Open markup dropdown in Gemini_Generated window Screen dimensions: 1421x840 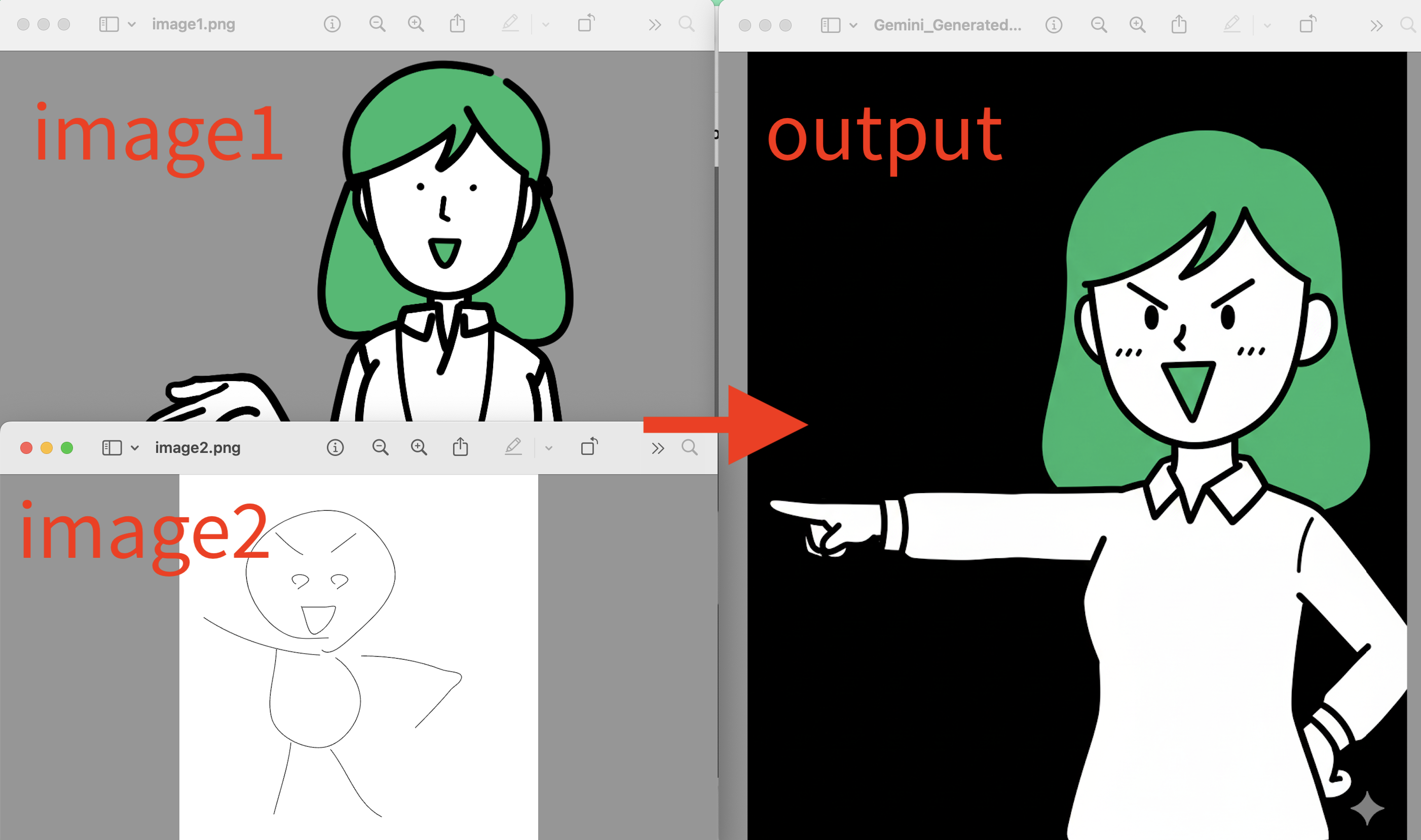[x=1267, y=25]
